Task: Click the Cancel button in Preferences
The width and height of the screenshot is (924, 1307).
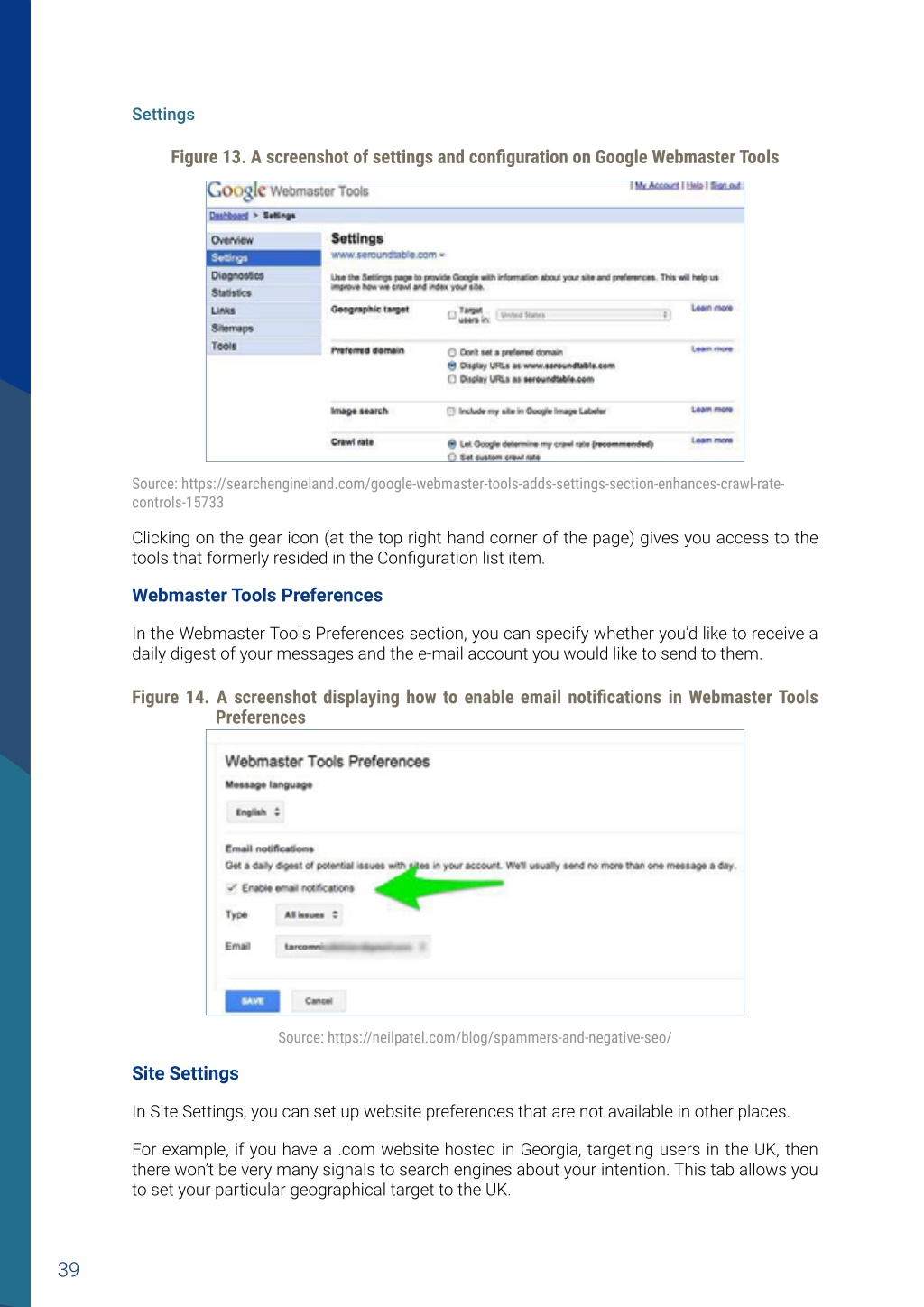Action: click(319, 1001)
